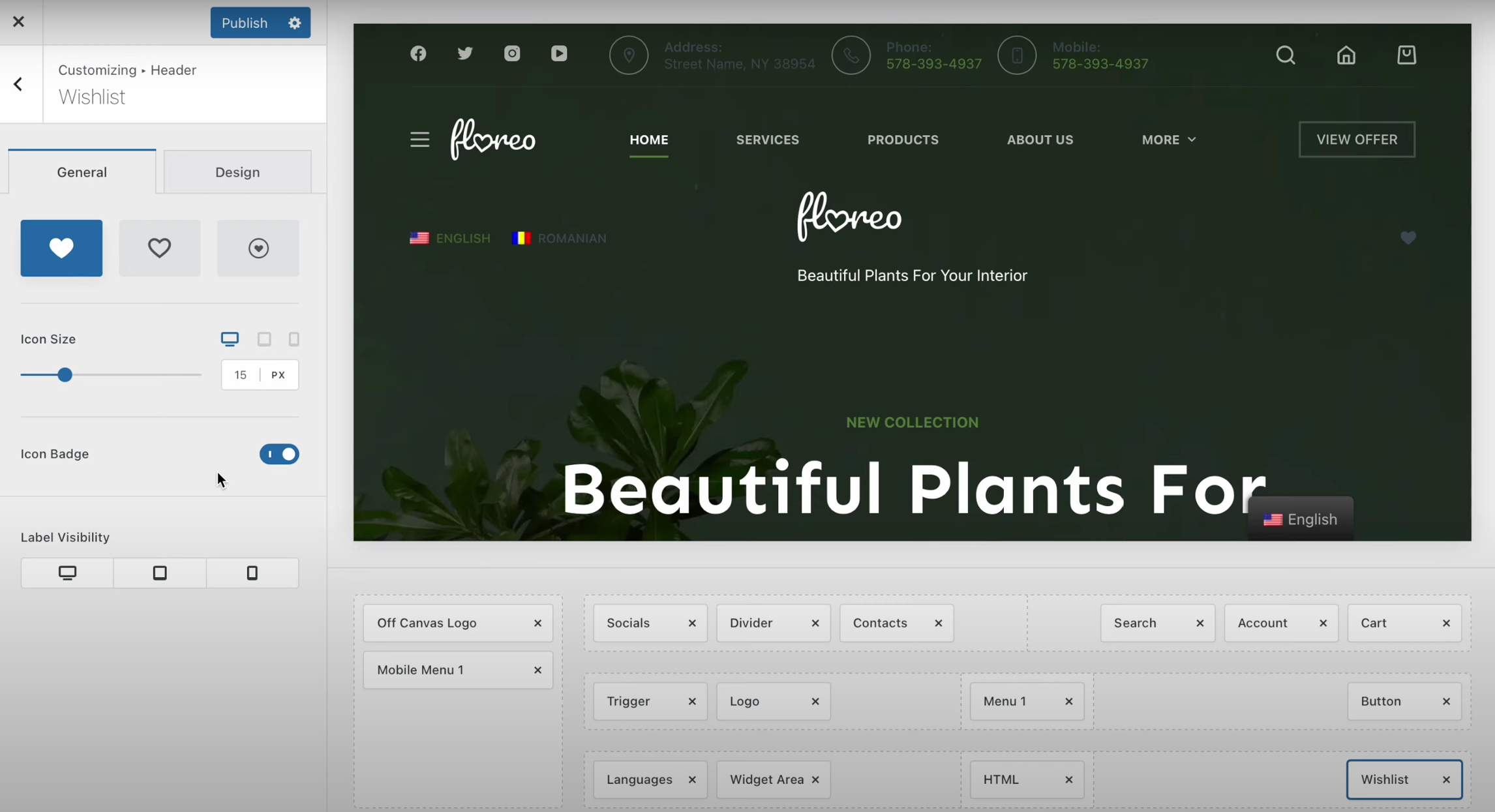Toggle desktop label visibility
This screenshot has width=1495, height=812.
click(x=67, y=573)
